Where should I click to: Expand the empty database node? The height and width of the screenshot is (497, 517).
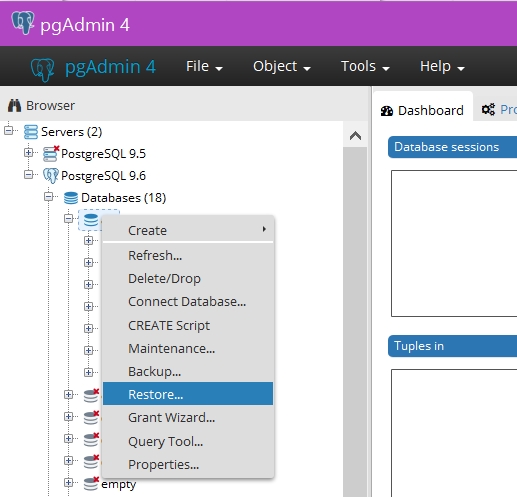click(x=68, y=482)
